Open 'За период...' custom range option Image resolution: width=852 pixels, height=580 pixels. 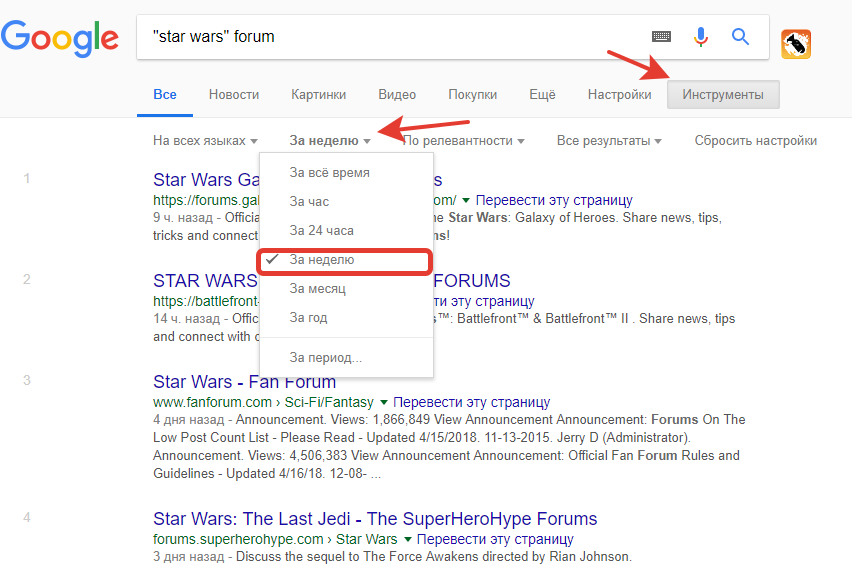click(x=346, y=358)
